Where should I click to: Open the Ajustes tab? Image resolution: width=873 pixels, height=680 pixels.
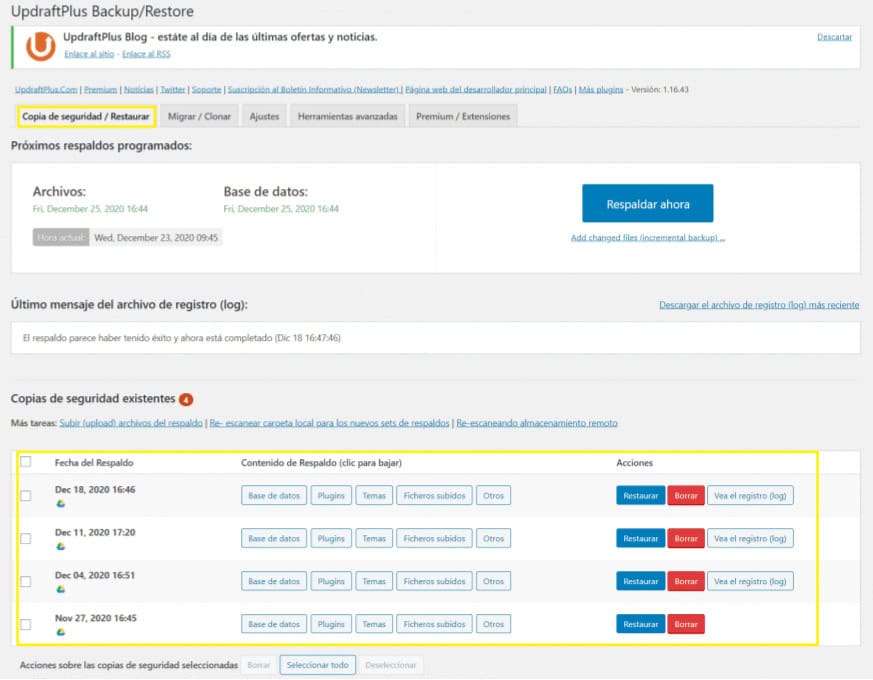[264, 116]
